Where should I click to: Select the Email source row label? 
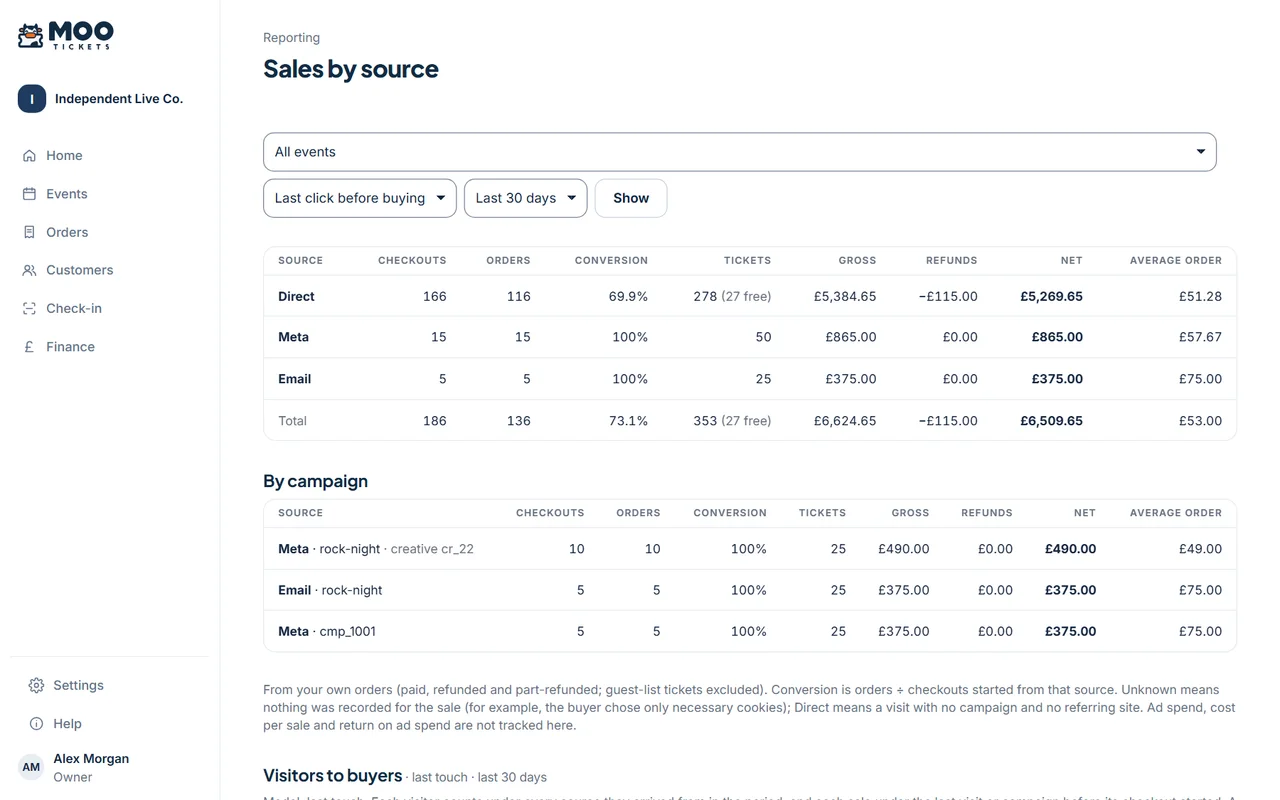pos(294,379)
